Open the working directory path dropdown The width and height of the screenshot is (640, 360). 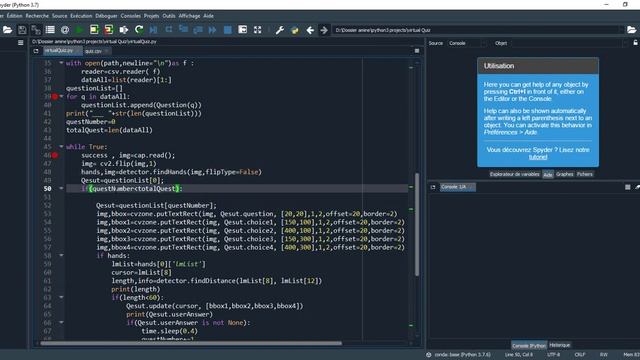(621, 30)
